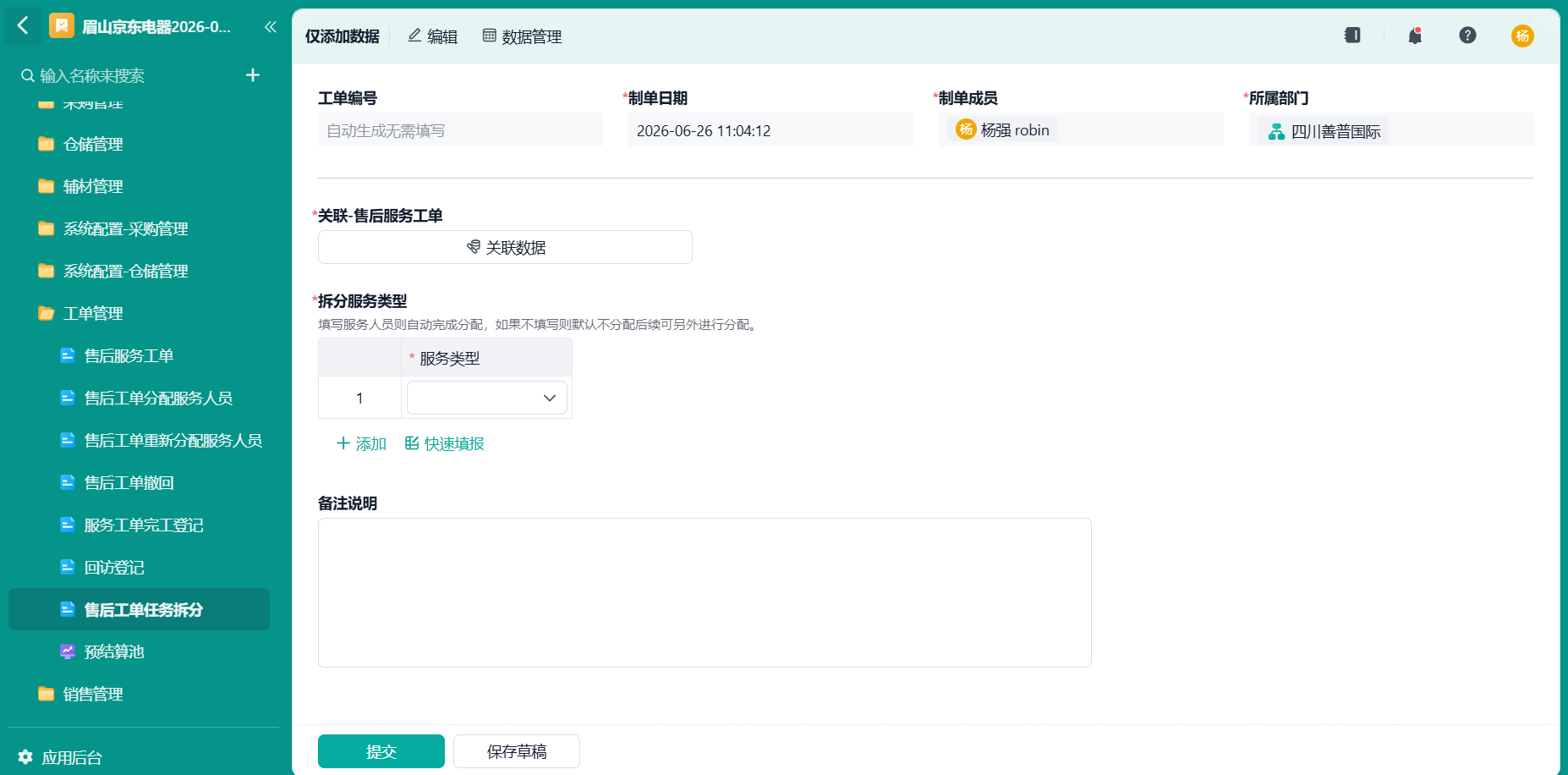Viewport: 1568px width, 775px height.
Task: Click the 关联数据 button
Action: (x=505, y=247)
